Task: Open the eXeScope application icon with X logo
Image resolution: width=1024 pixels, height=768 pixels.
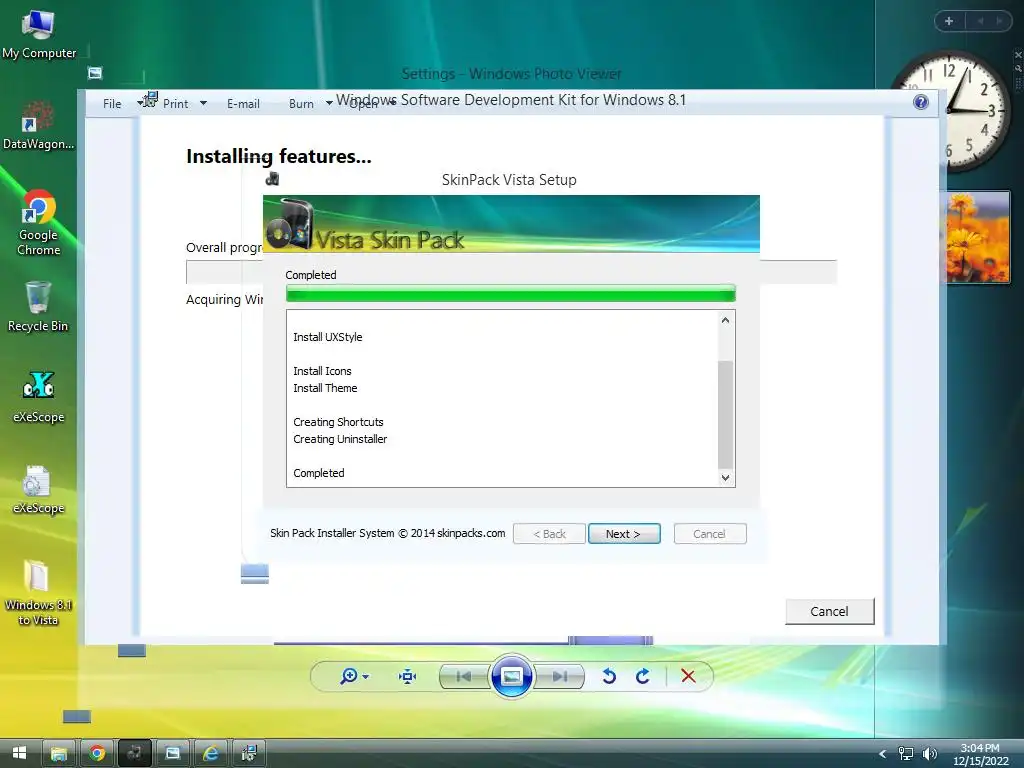Action: point(38,397)
